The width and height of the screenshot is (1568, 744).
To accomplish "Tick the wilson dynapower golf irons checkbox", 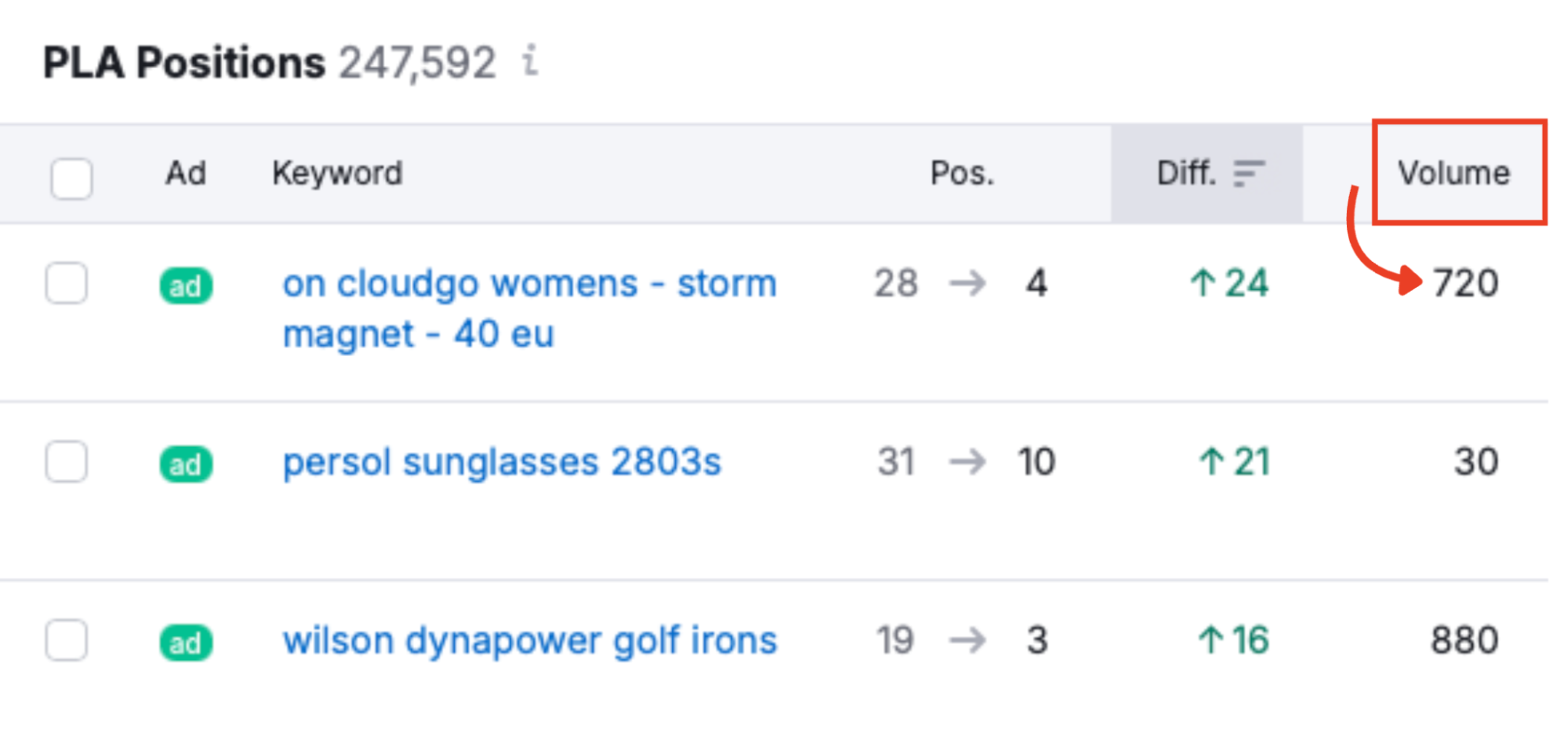I will point(67,641).
